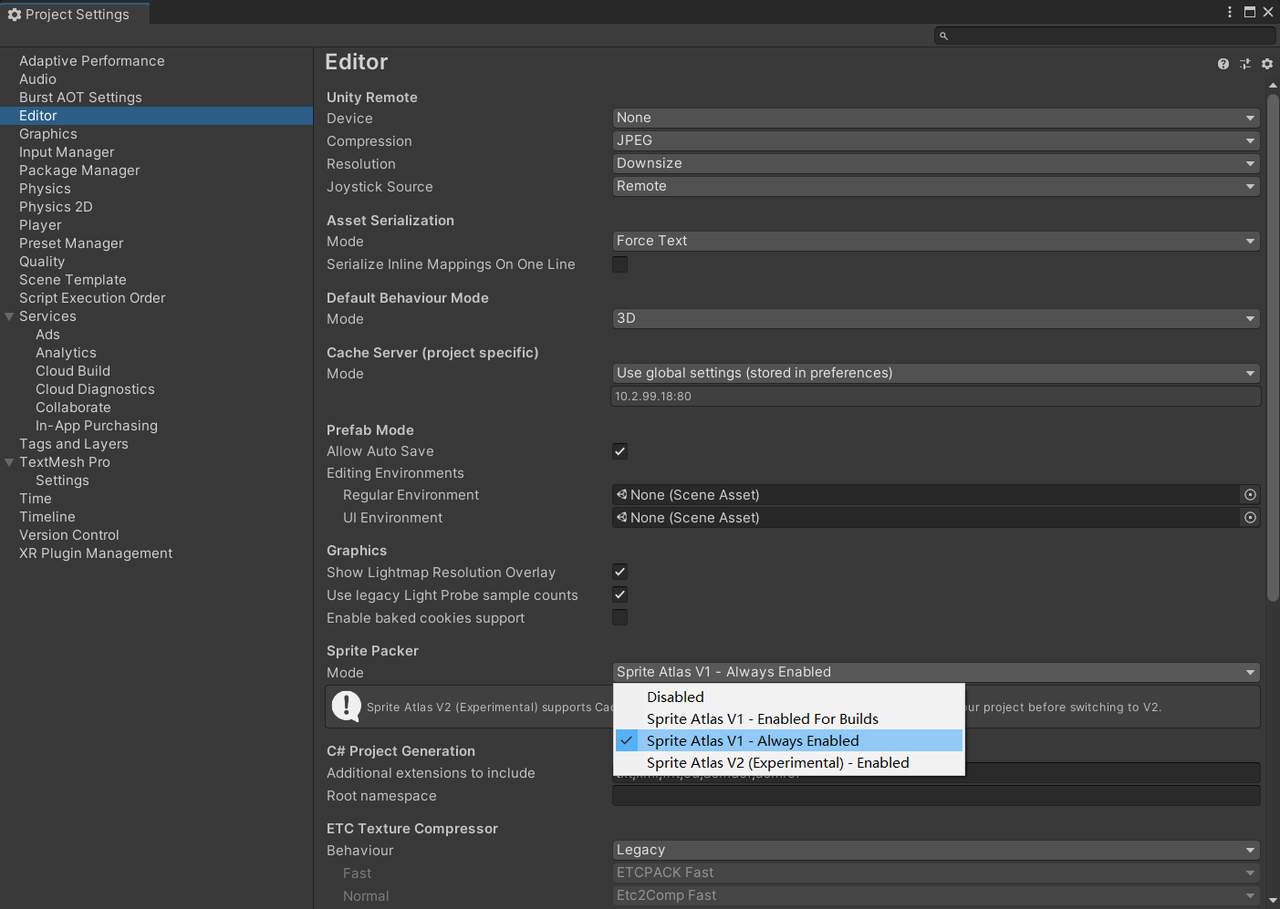This screenshot has height=909, width=1280.
Task: Open the window kebab options menu
Action: pos(1230,12)
